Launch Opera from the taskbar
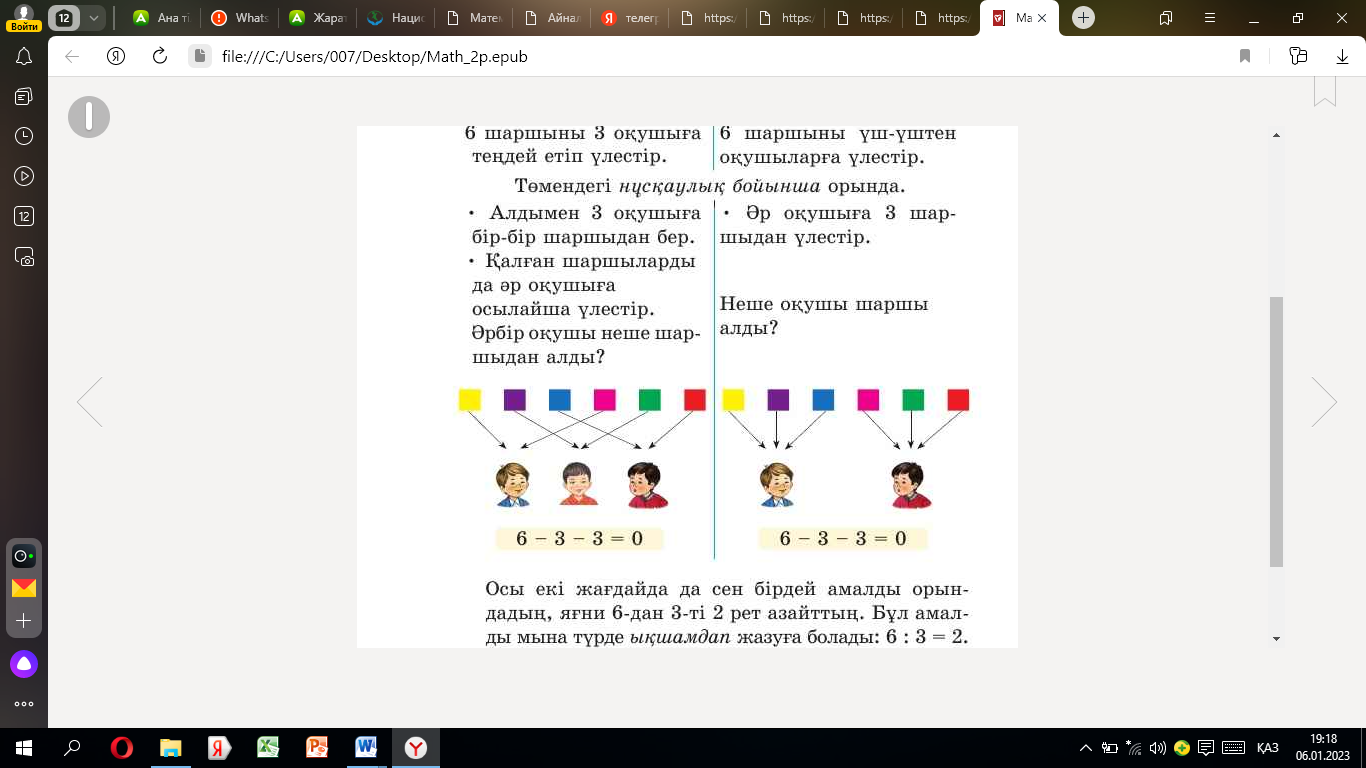Image resolution: width=1366 pixels, height=768 pixels. [122, 748]
